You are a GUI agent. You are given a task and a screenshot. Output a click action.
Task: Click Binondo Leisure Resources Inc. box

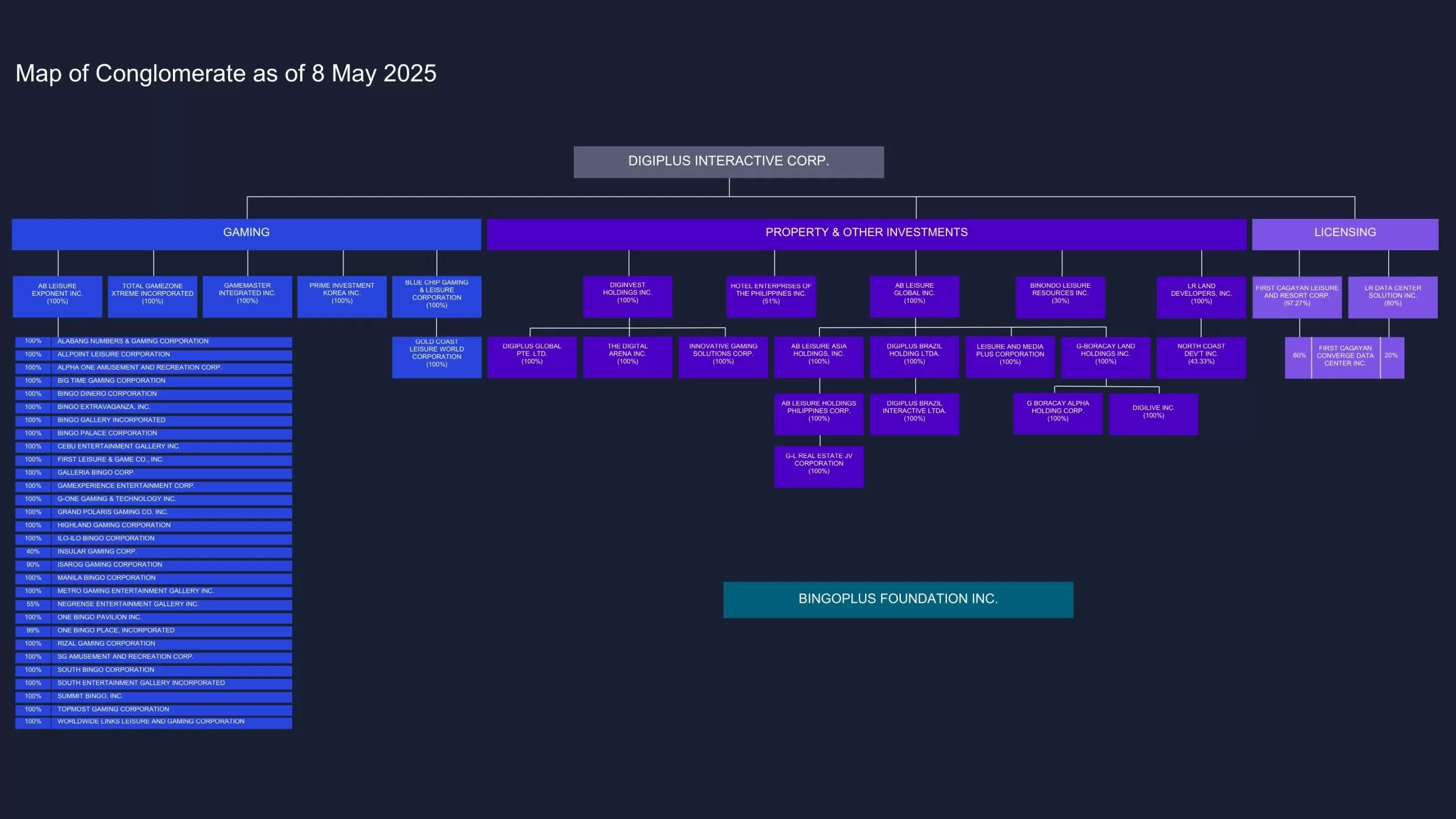point(1060,297)
